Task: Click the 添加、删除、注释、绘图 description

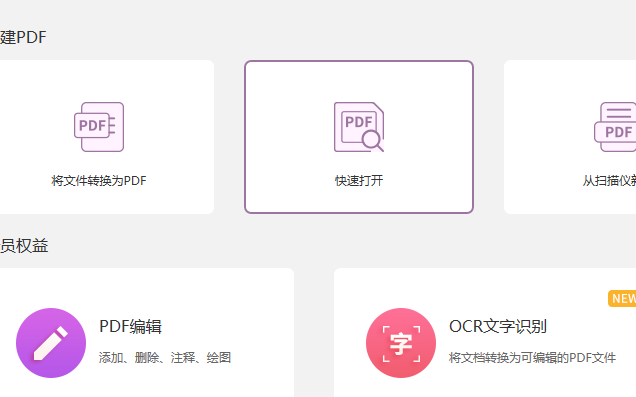Action: click(165, 358)
